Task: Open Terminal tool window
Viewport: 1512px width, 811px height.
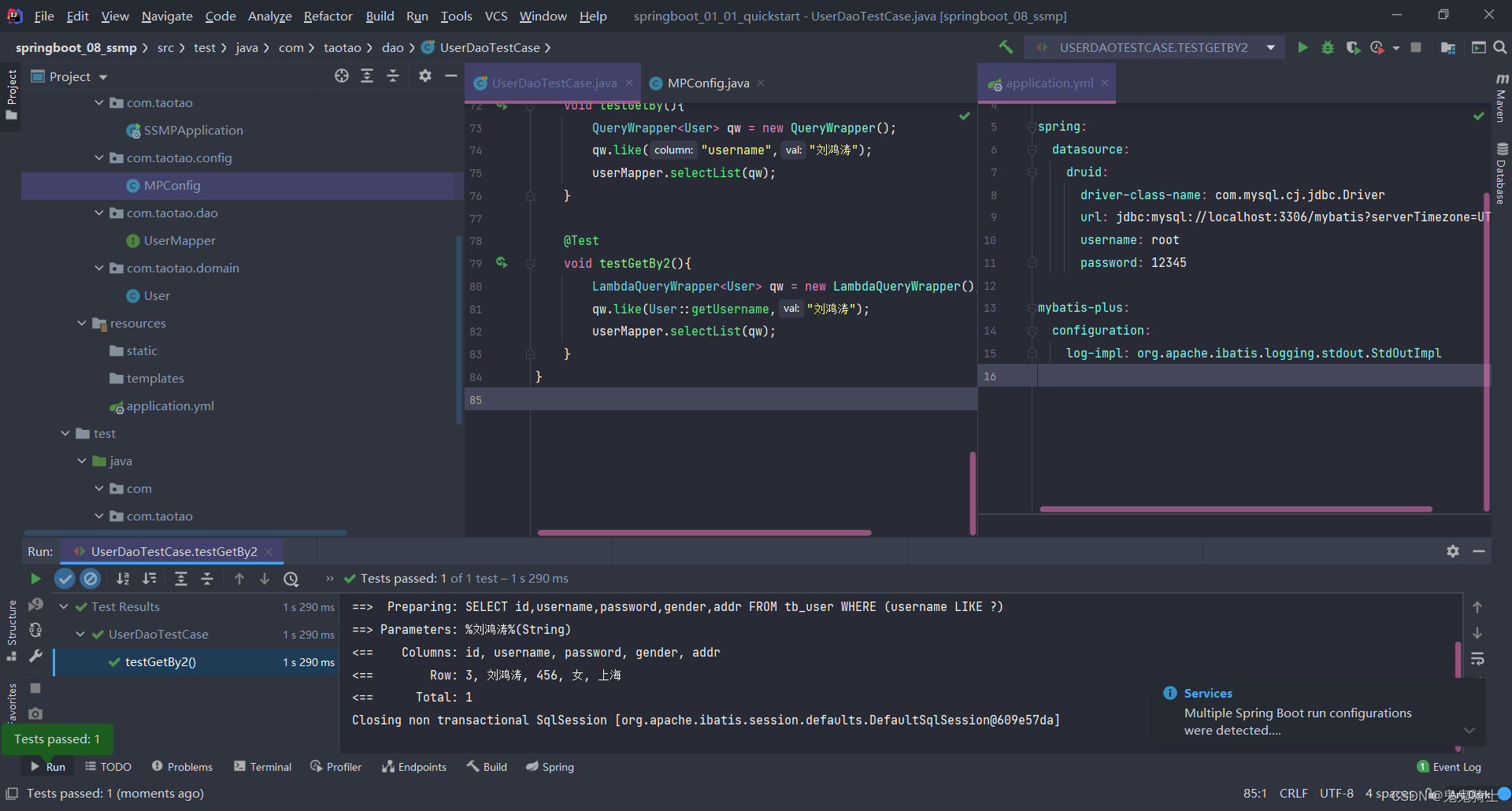Action: pos(262,767)
